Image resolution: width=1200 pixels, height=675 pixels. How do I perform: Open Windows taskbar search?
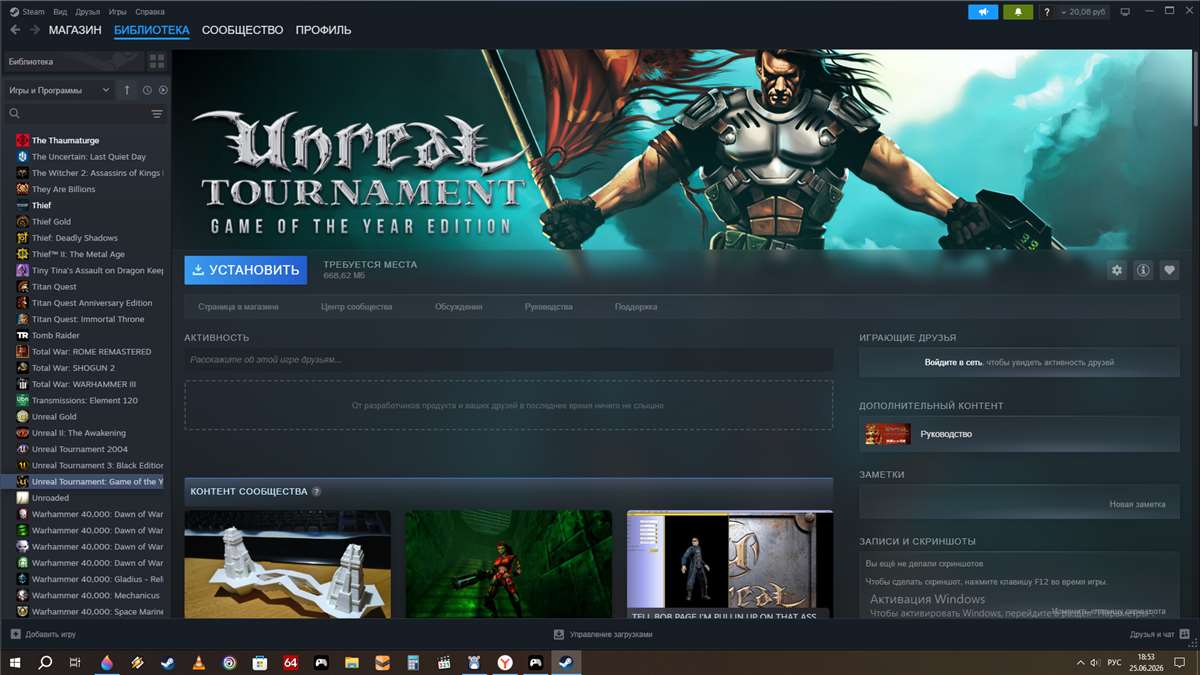click(45, 662)
